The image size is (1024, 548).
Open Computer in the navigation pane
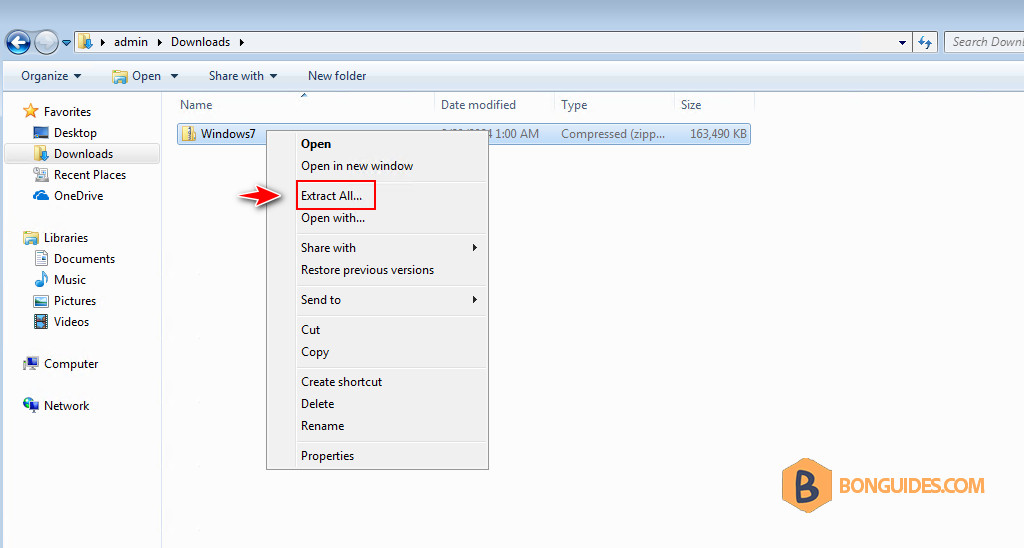click(71, 364)
